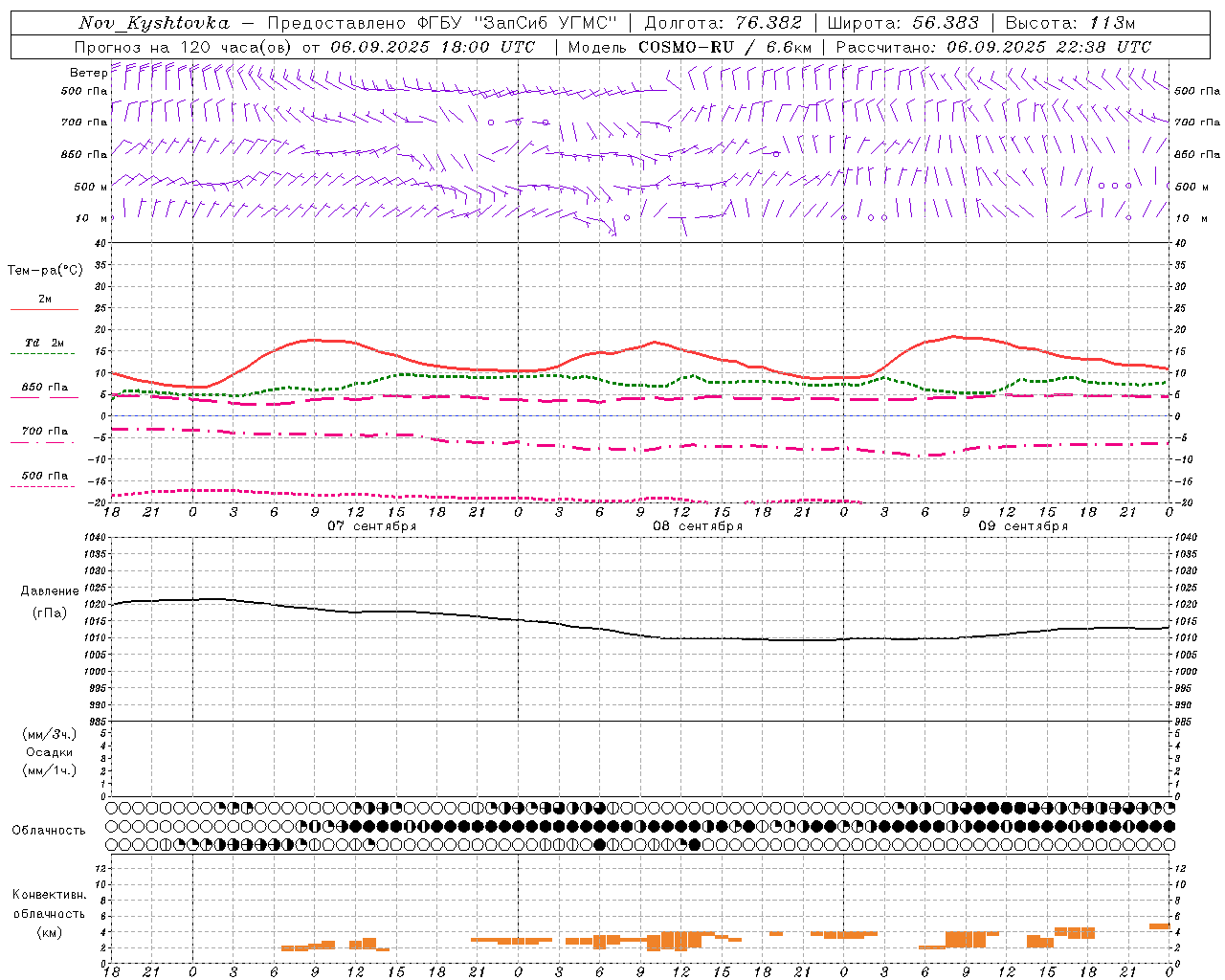Click the Тем-ра(°C) temperature panel label
This screenshot has height=980, width=1225.
[x=45, y=271]
